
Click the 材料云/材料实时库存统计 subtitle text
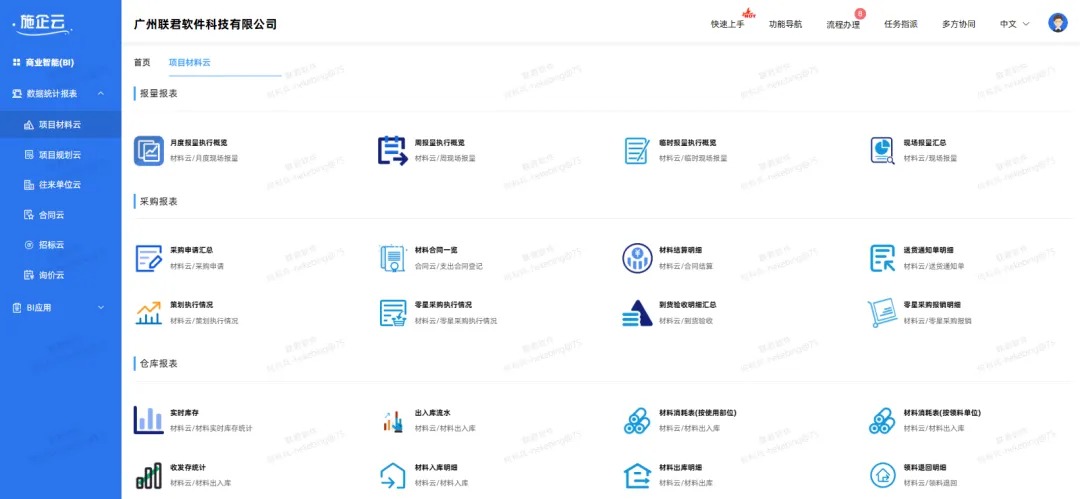(211, 429)
